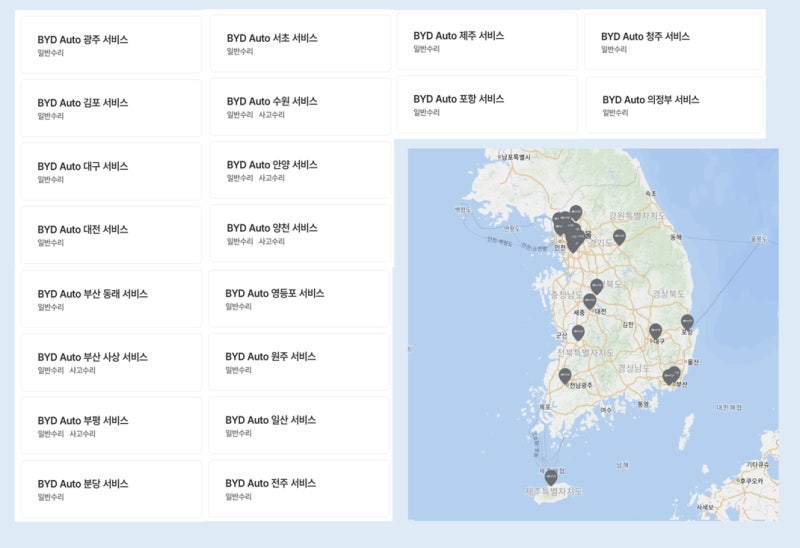Click the 속초 label on the map
The width and height of the screenshot is (800, 548).
[x=651, y=193]
